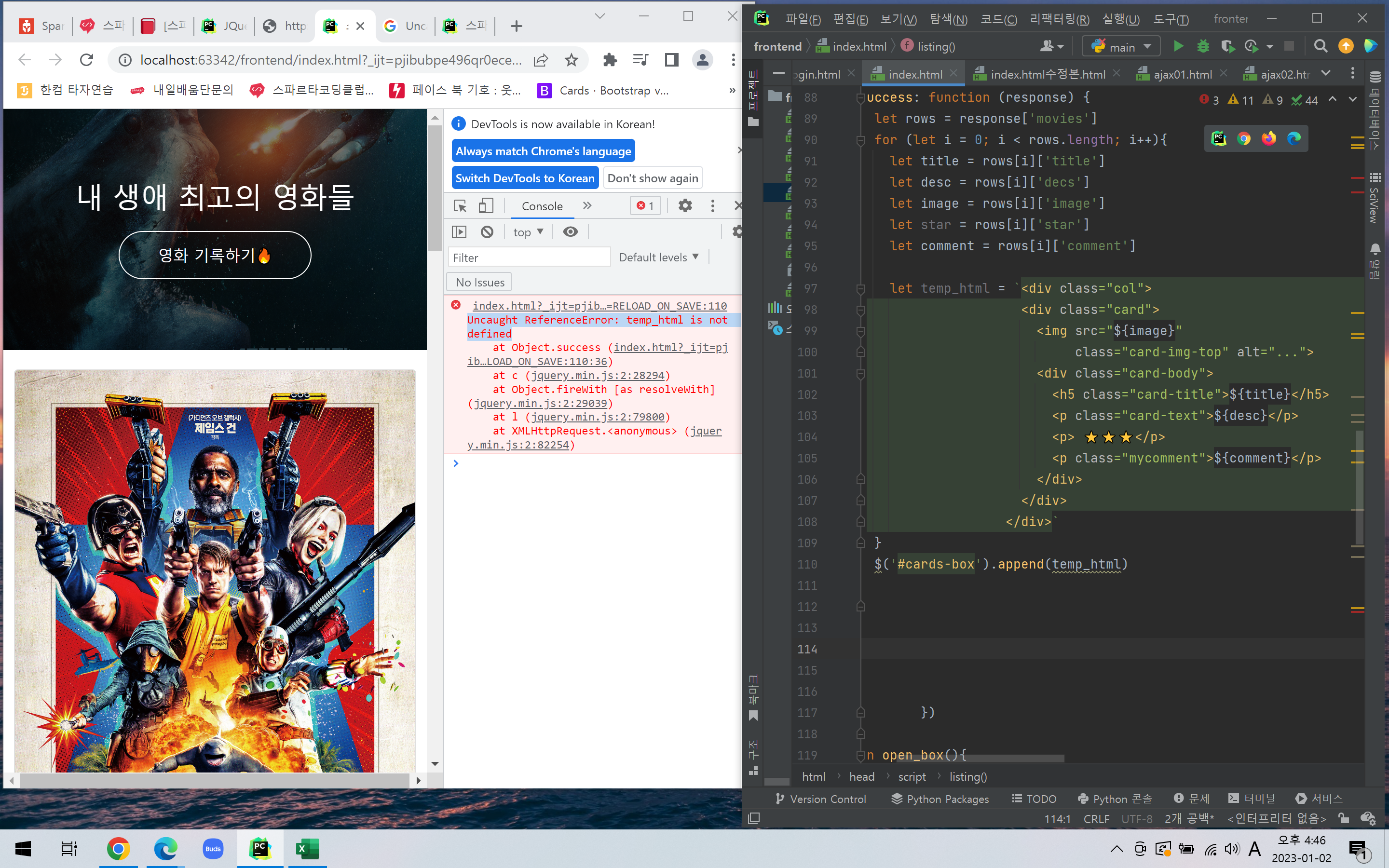Click Don't show again button
1389x868 pixels.
(x=653, y=178)
